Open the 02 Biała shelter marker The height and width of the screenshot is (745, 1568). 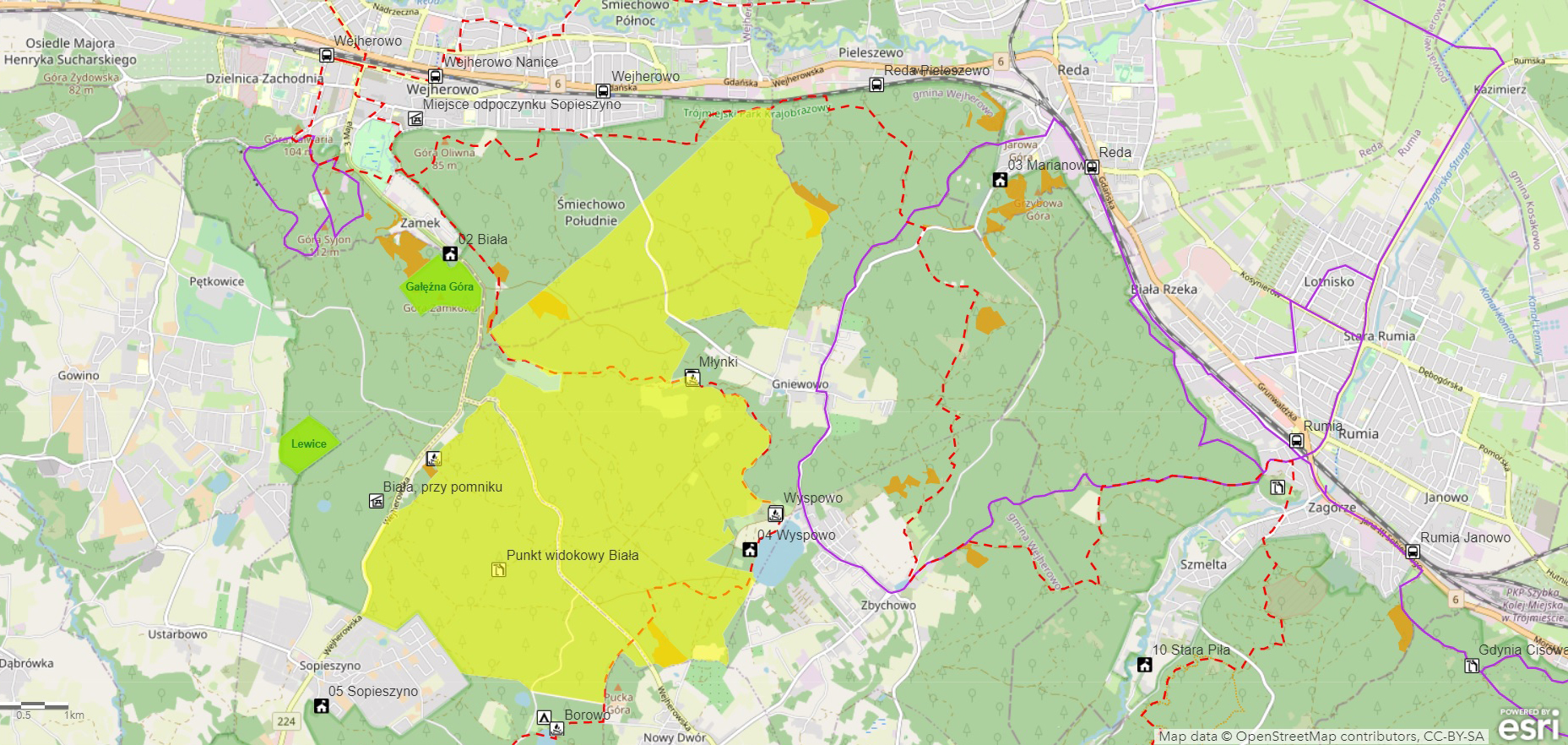pyautogui.click(x=450, y=253)
